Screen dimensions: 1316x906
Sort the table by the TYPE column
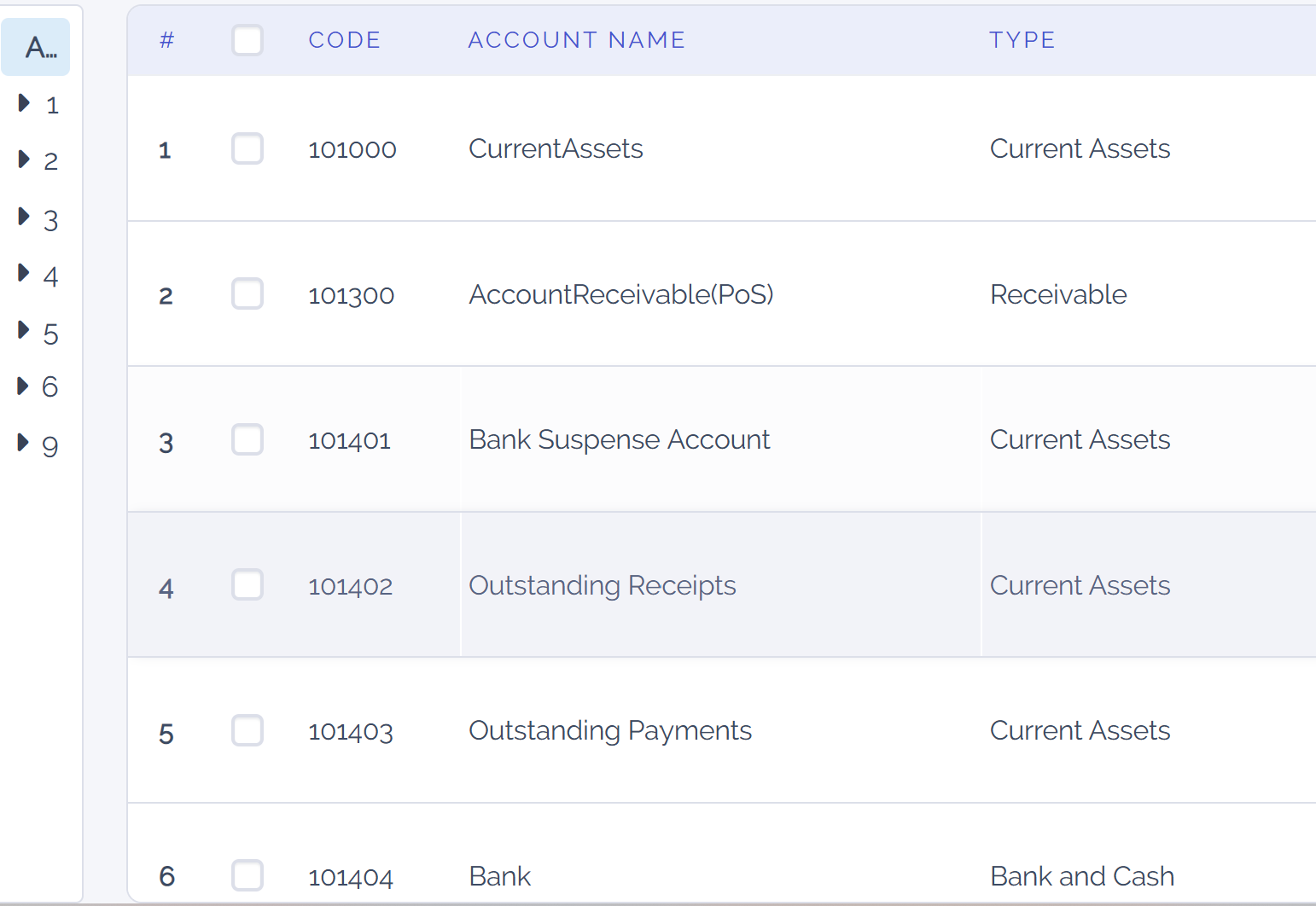coord(1022,39)
